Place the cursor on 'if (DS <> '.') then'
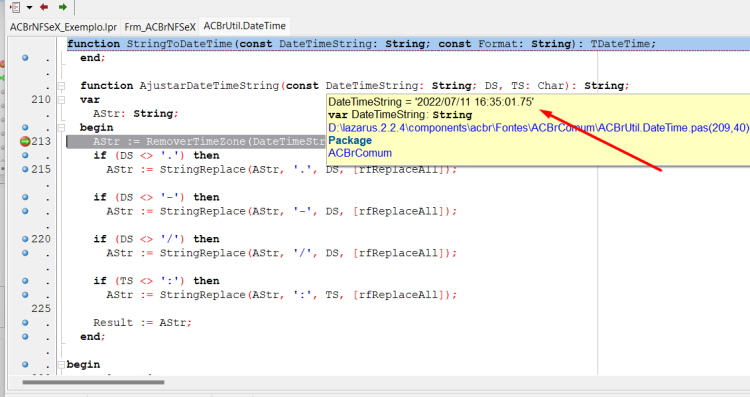This screenshot has width=750, height=397. point(156,155)
